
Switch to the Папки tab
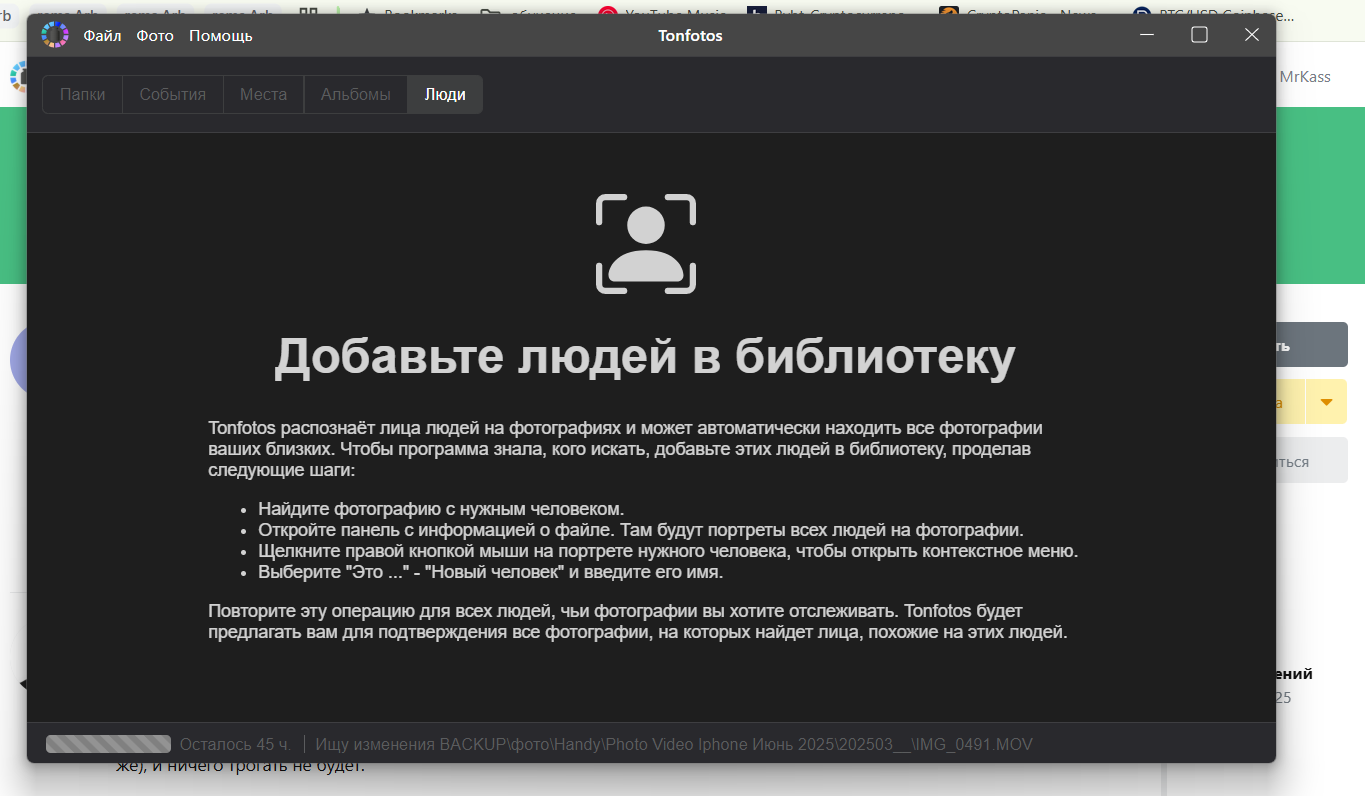pyautogui.click(x=82, y=95)
